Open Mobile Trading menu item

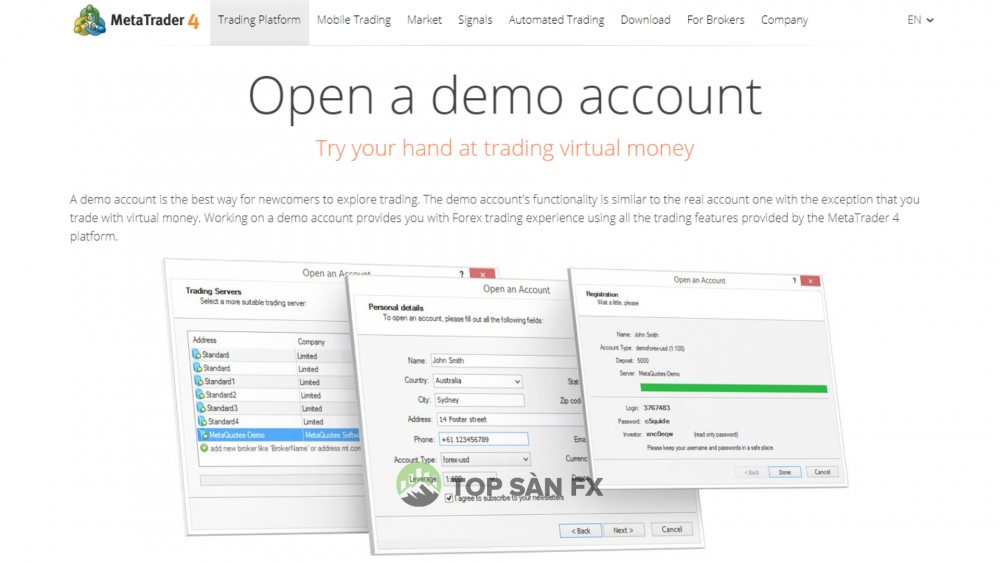tap(354, 20)
